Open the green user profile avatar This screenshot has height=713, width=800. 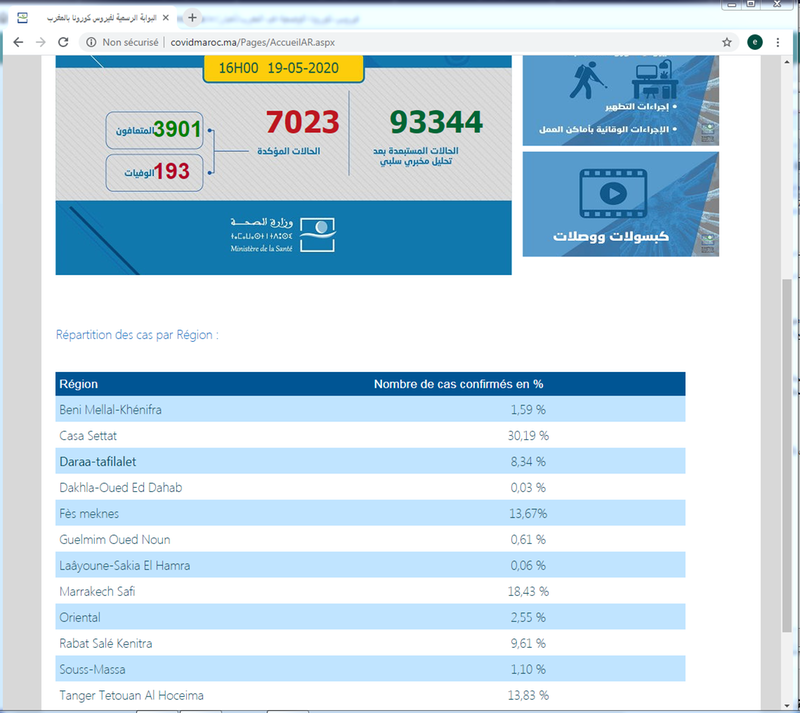(x=755, y=42)
